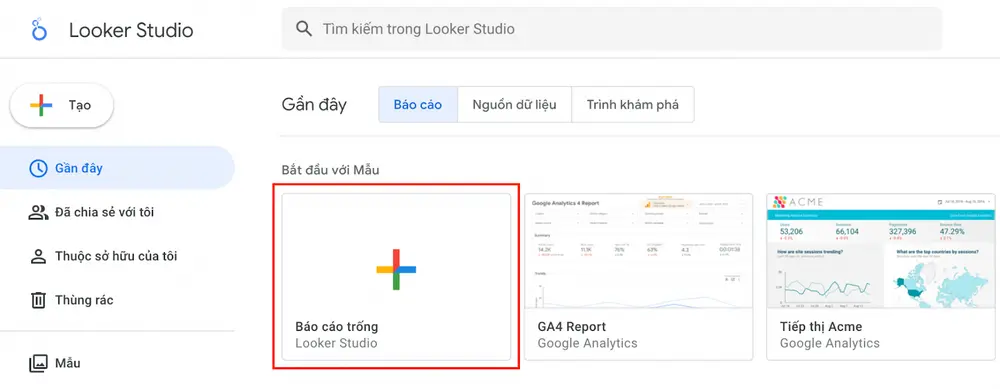Switch to the Báo cáo tab
This screenshot has width=1000, height=389.
coord(418,105)
